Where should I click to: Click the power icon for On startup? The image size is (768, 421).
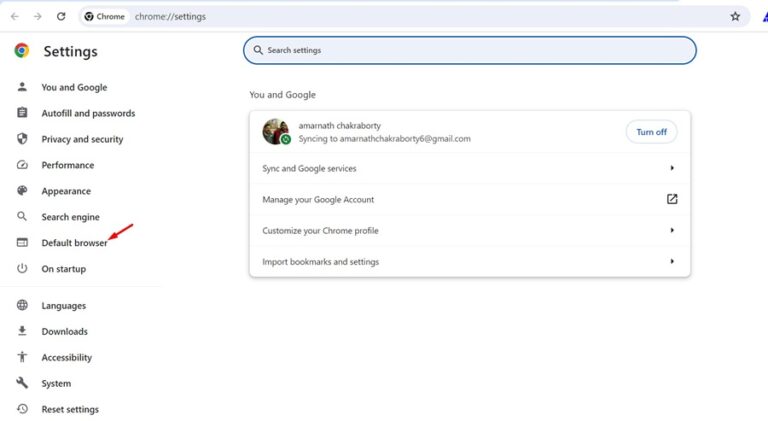tap(22, 268)
